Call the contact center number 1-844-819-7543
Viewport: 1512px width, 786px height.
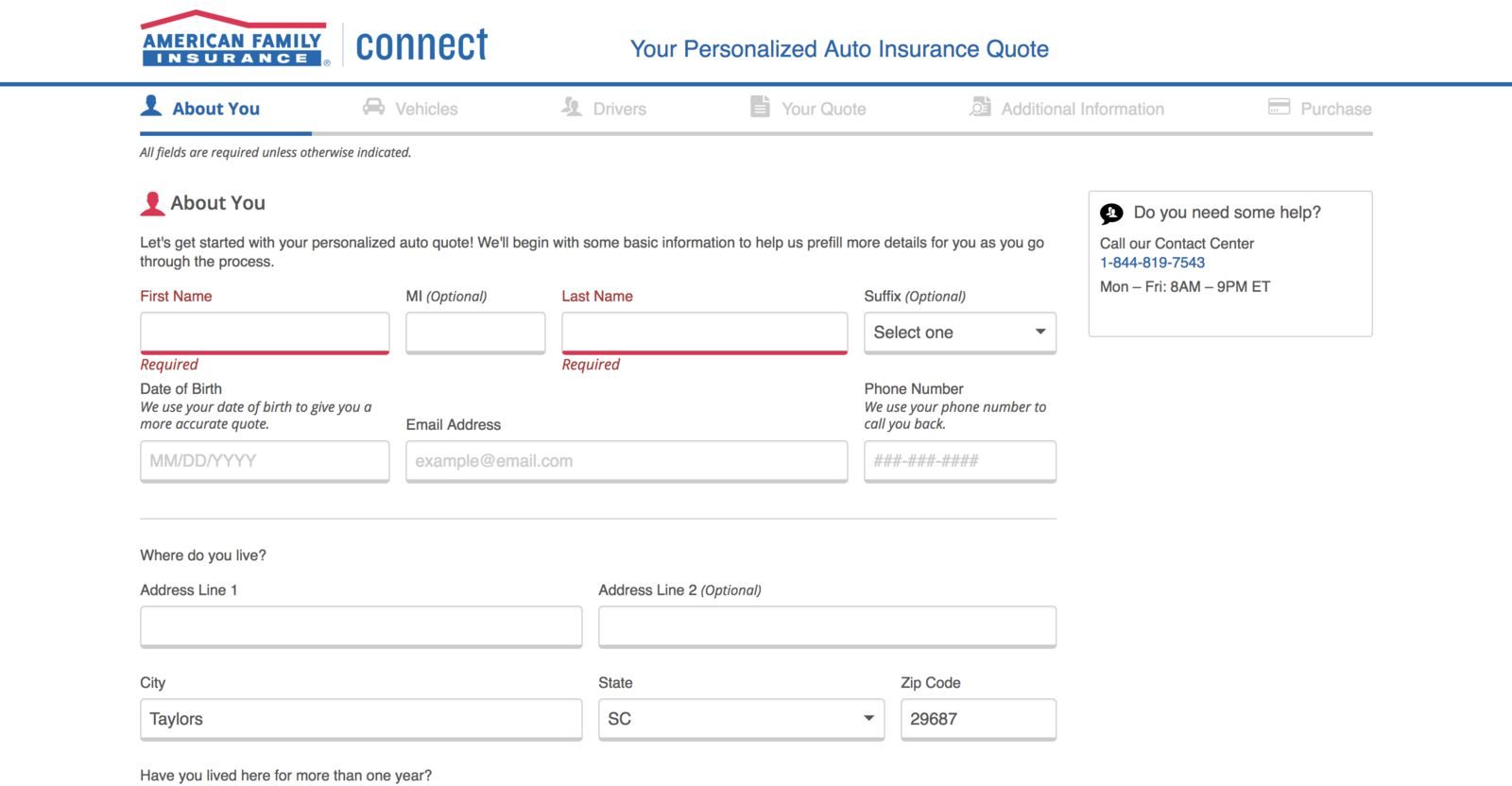[1152, 263]
